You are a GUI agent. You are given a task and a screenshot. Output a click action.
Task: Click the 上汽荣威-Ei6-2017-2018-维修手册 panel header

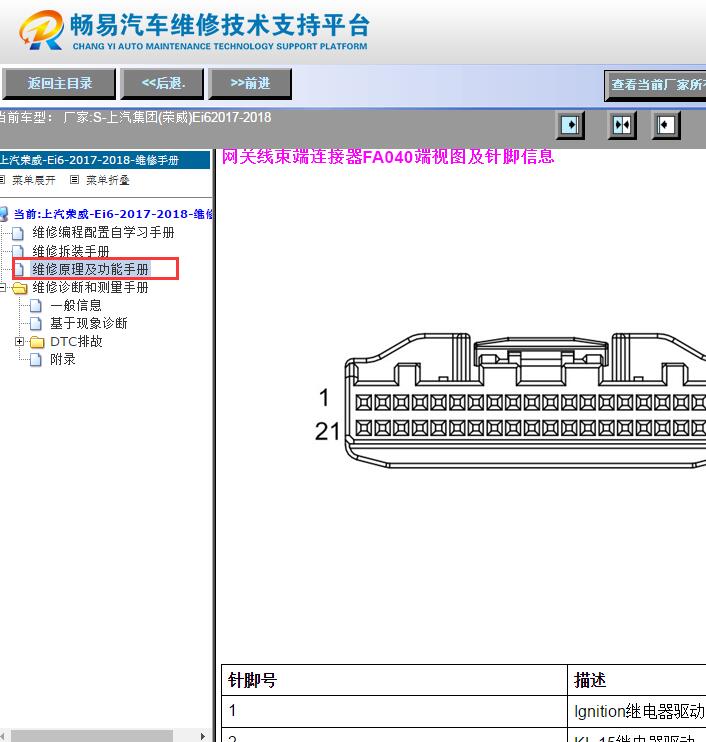(105, 160)
